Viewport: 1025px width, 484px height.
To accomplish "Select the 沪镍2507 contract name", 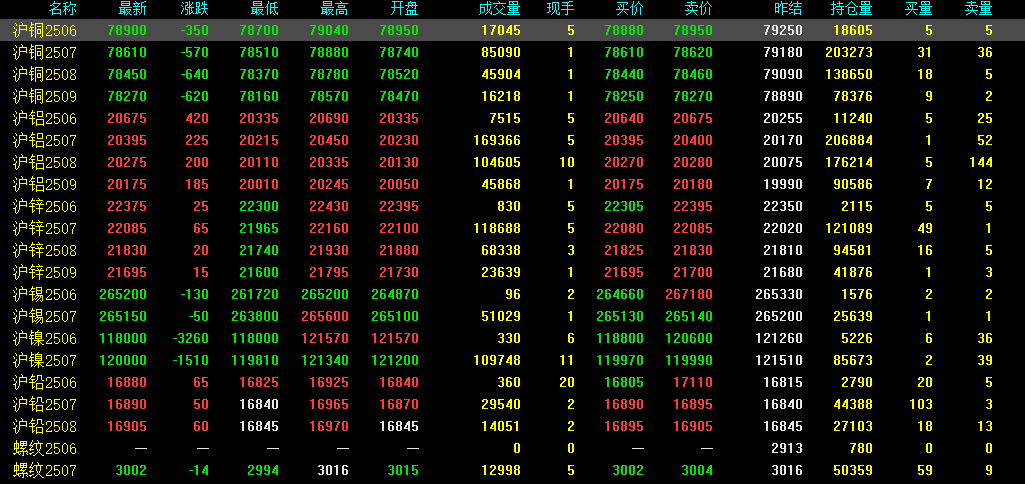I will [x=44, y=360].
